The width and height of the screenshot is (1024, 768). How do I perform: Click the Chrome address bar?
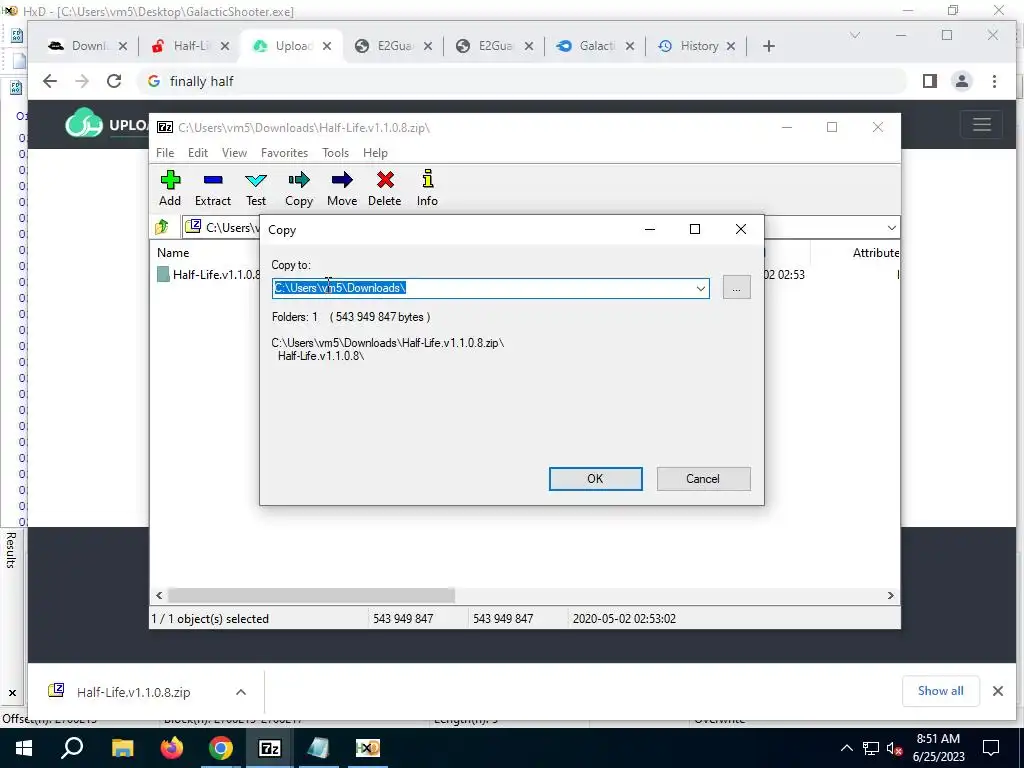click(522, 81)
